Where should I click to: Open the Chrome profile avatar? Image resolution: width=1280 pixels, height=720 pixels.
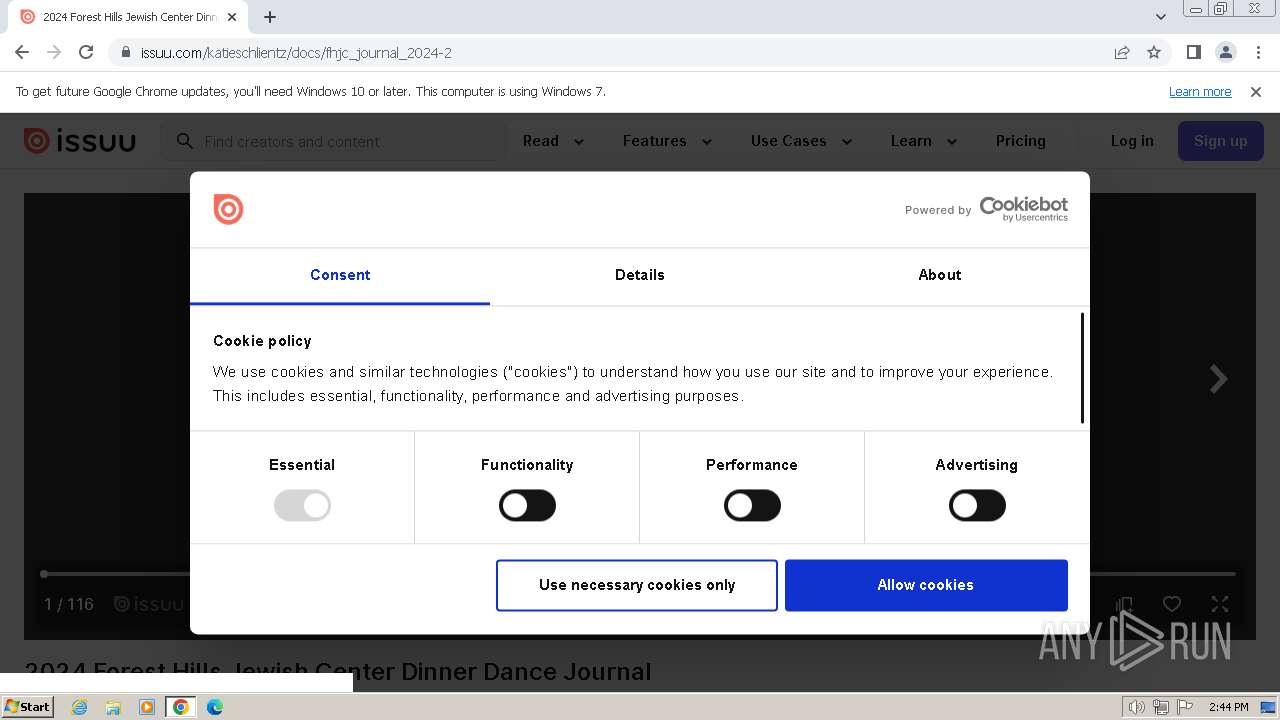point(1225,52)
